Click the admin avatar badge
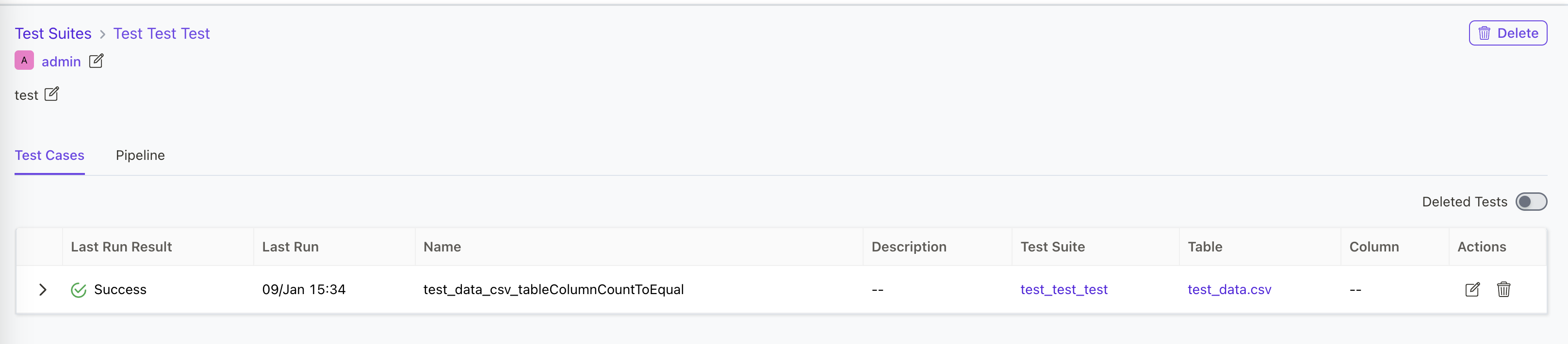Image resolution: width=1568 pixels, height=344 pixels. (24, 61)
